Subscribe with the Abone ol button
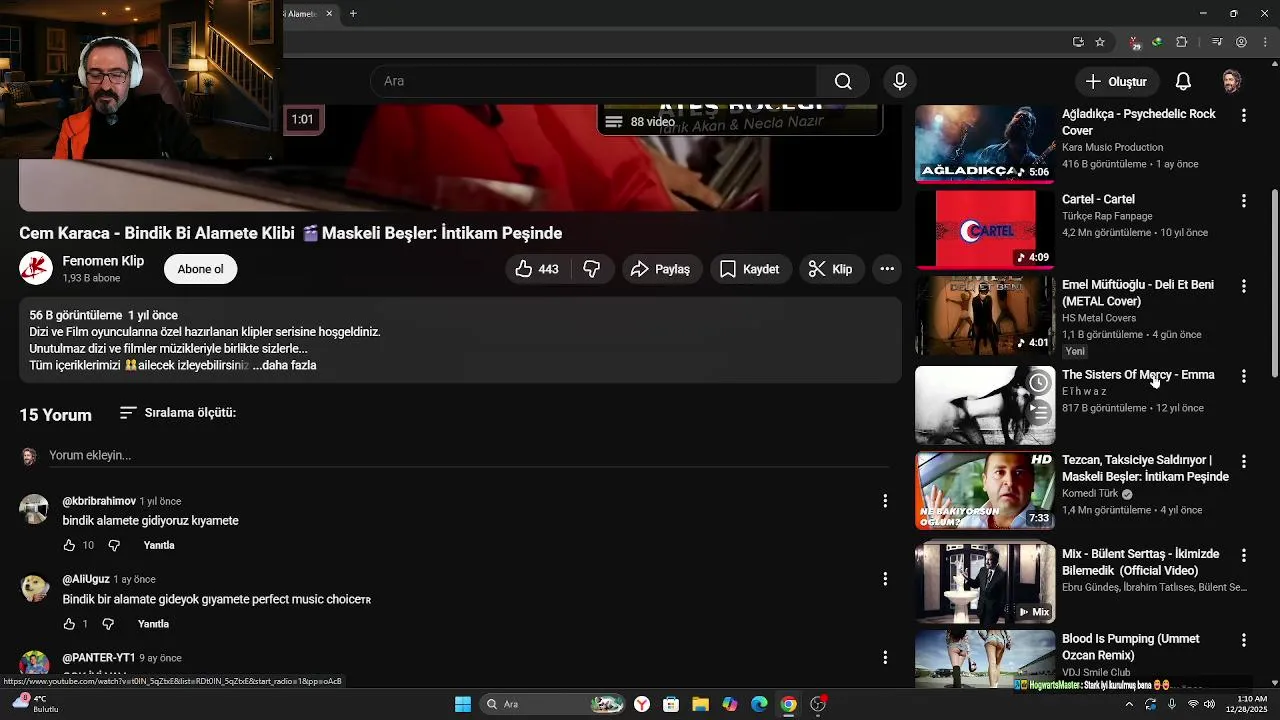Viewport: 1280px width, 720px height. click(x=200, y=269)
